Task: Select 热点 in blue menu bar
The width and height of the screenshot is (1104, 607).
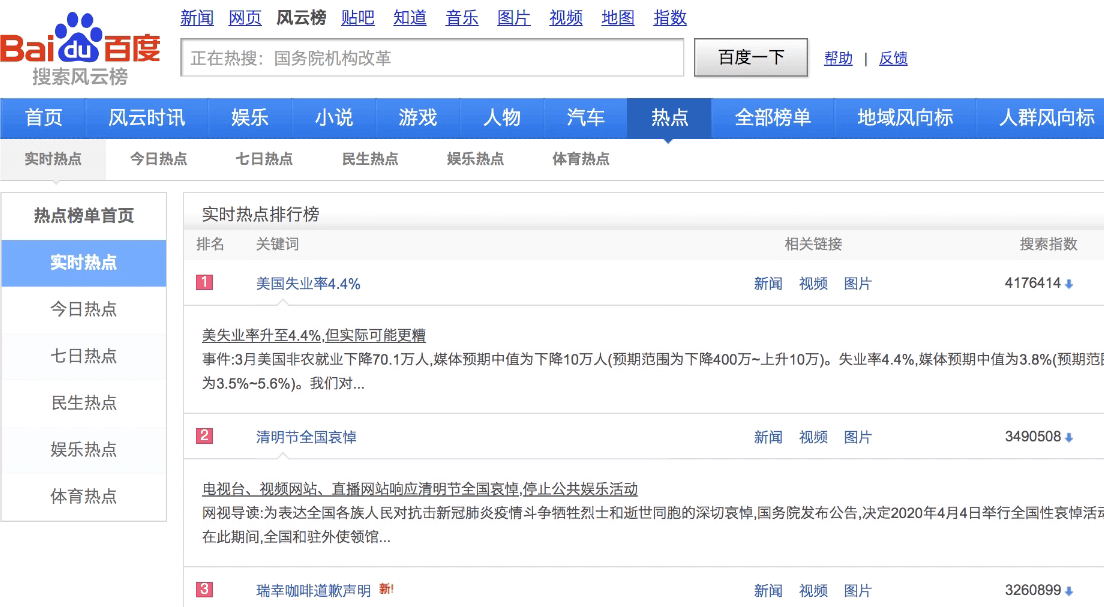Action: coord(669,118)
